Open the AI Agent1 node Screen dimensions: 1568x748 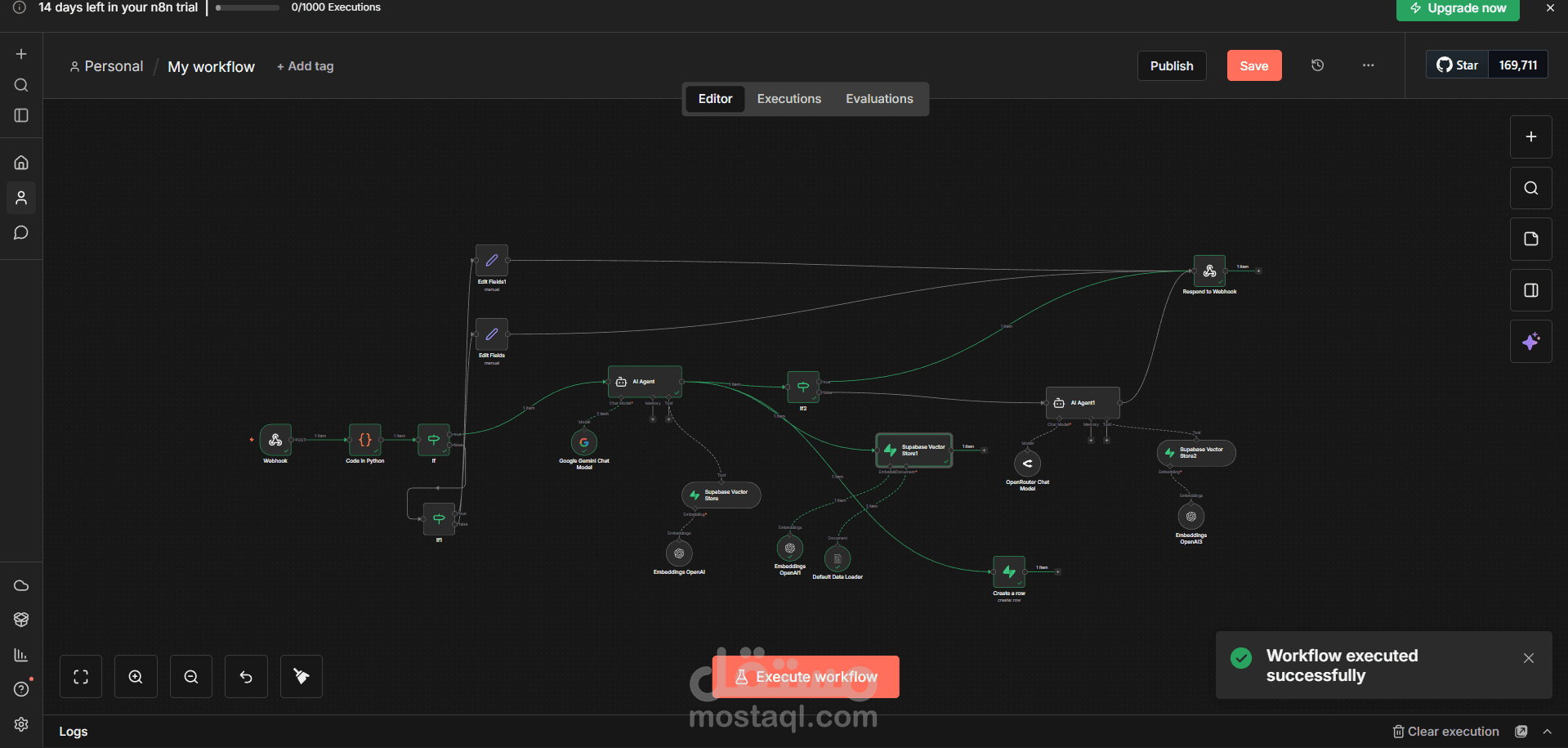[1083, 403]
